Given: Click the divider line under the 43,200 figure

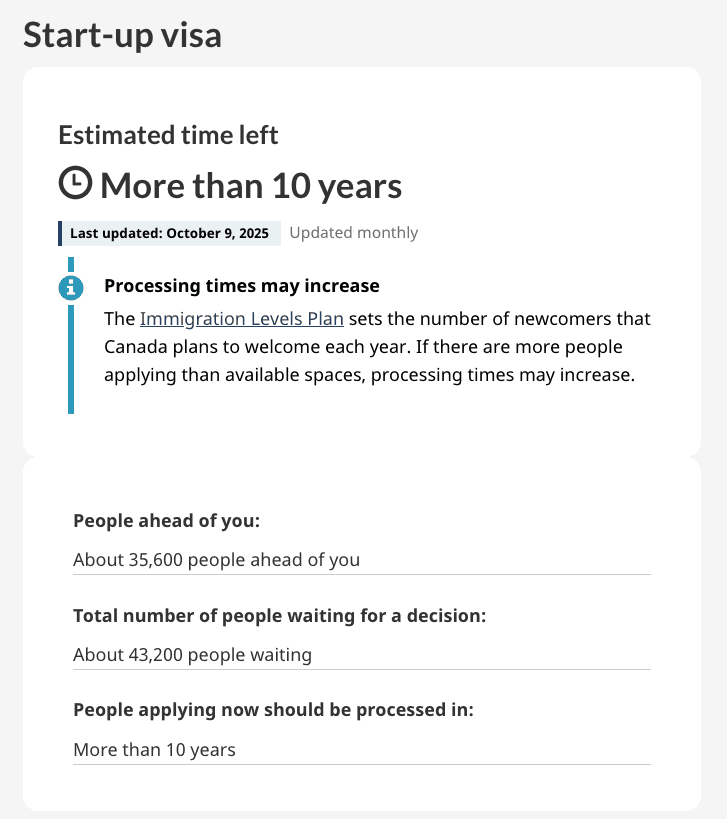Looking at the screenshot, I should tap(361, 669).
